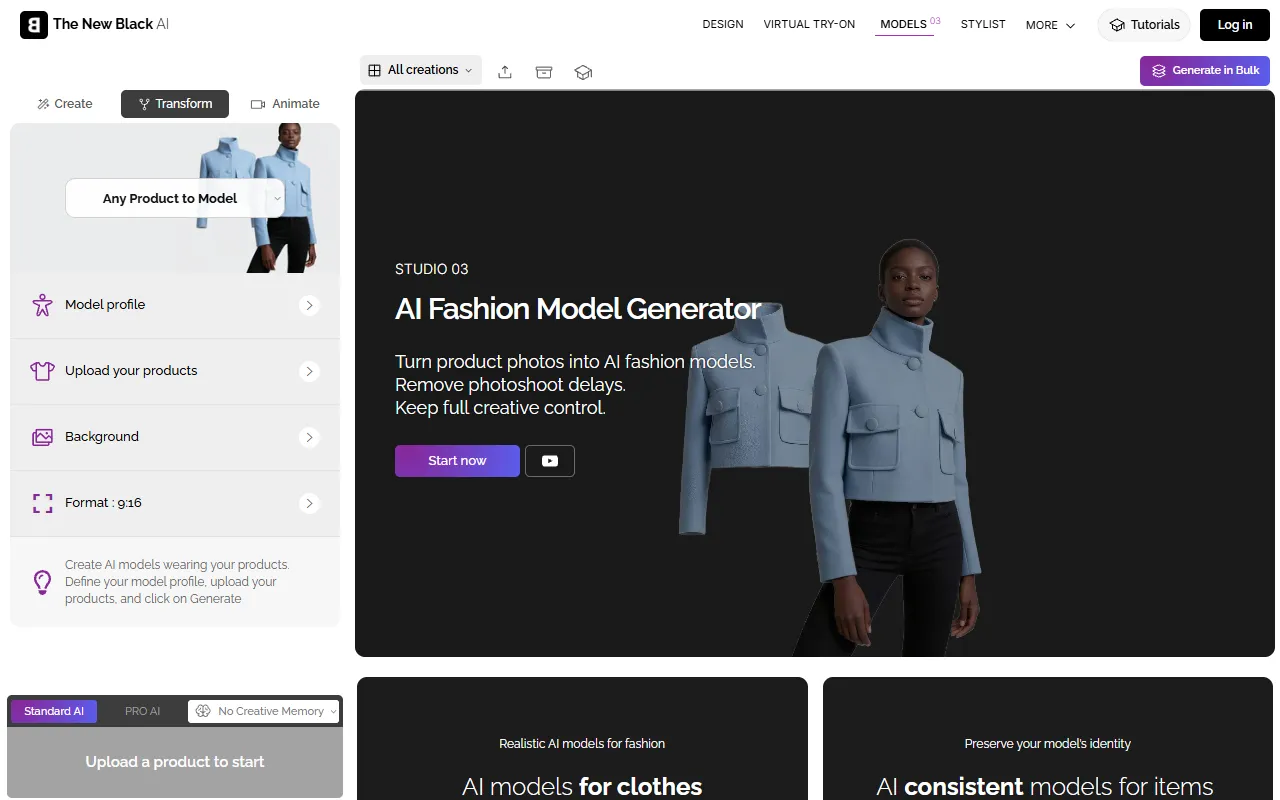
Task: Switch to PRO AI mode
Action: [x=142, y=711]
